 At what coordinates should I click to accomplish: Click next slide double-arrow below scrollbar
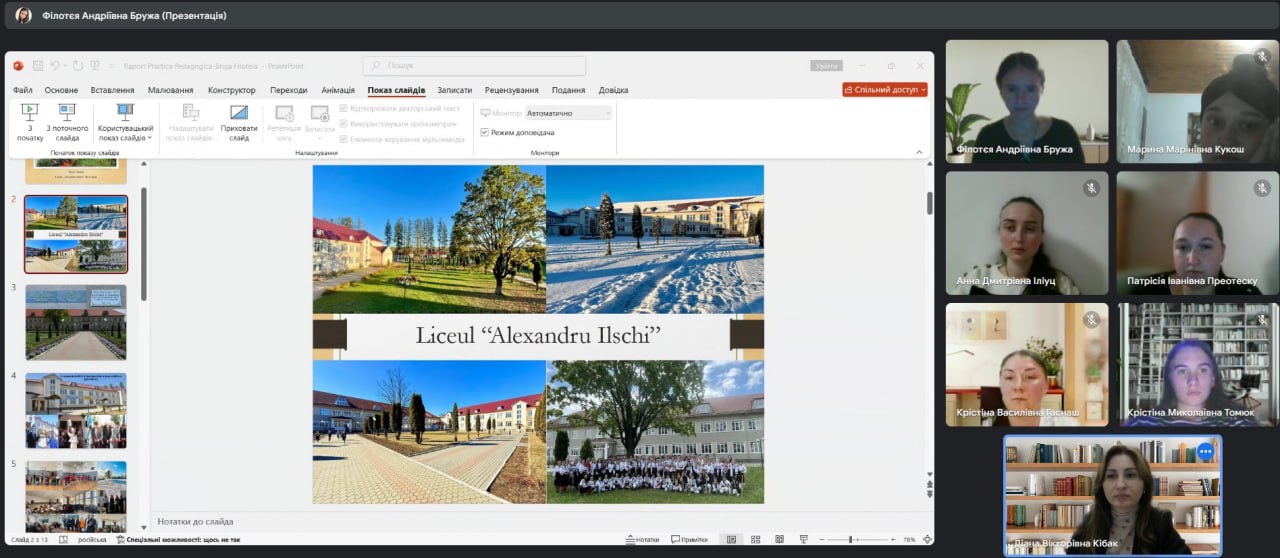[930, 493]
